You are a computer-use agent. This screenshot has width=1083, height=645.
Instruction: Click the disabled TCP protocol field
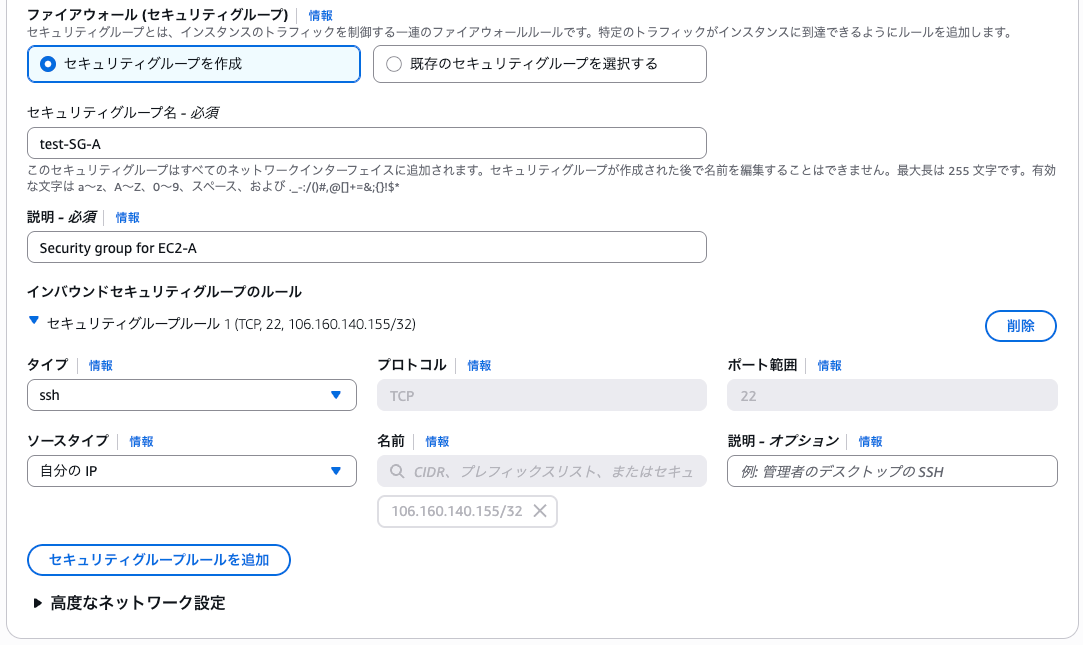tap(542, 395)
